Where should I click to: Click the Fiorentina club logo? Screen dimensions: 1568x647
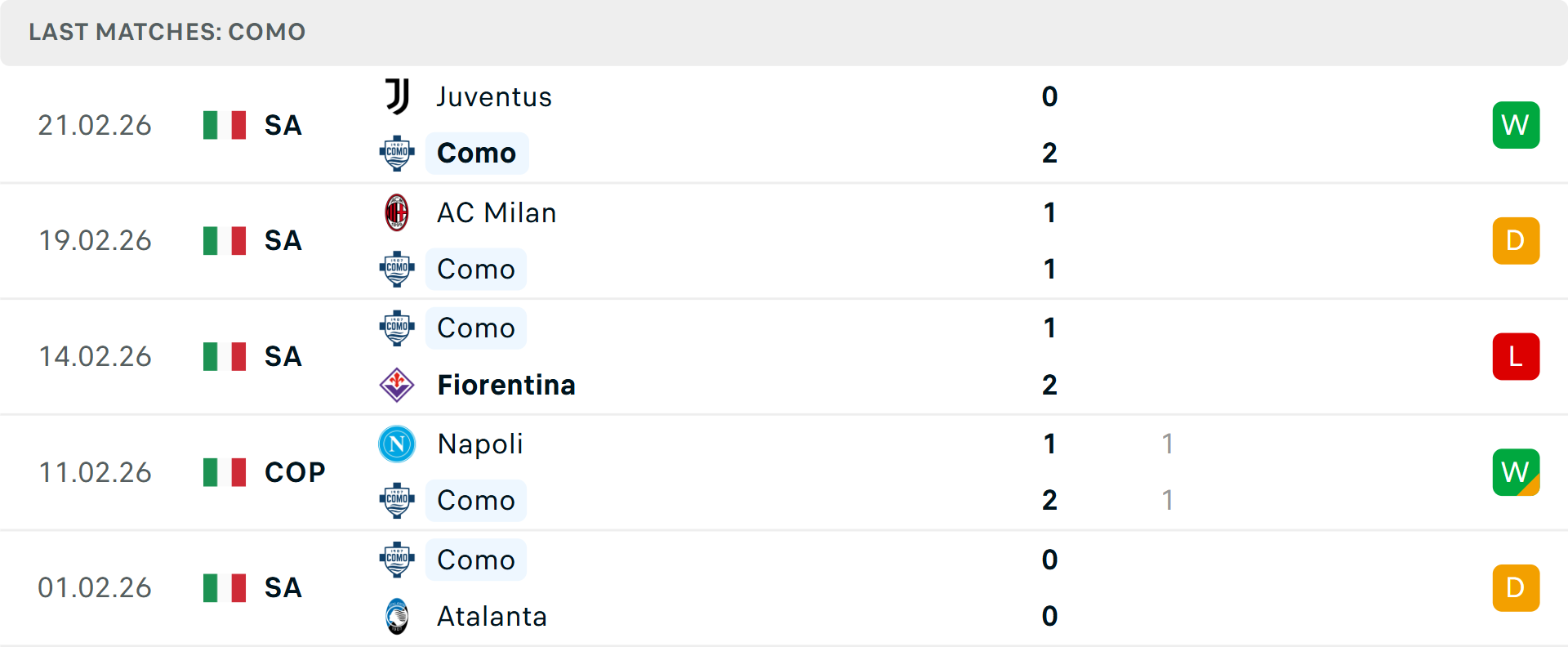click(x=397, y=385)
